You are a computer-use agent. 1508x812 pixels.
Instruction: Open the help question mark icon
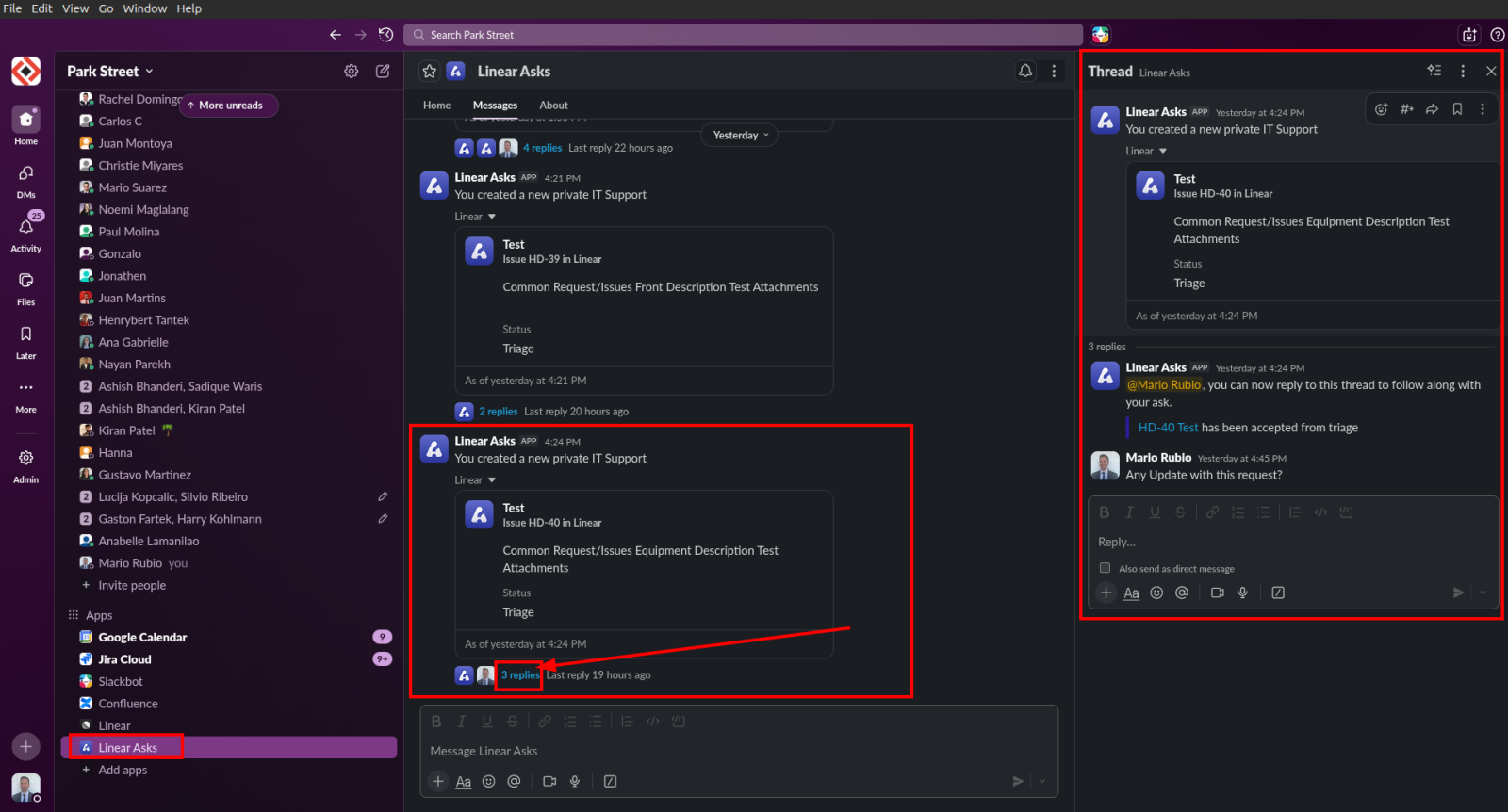(x=1498, y=35)
